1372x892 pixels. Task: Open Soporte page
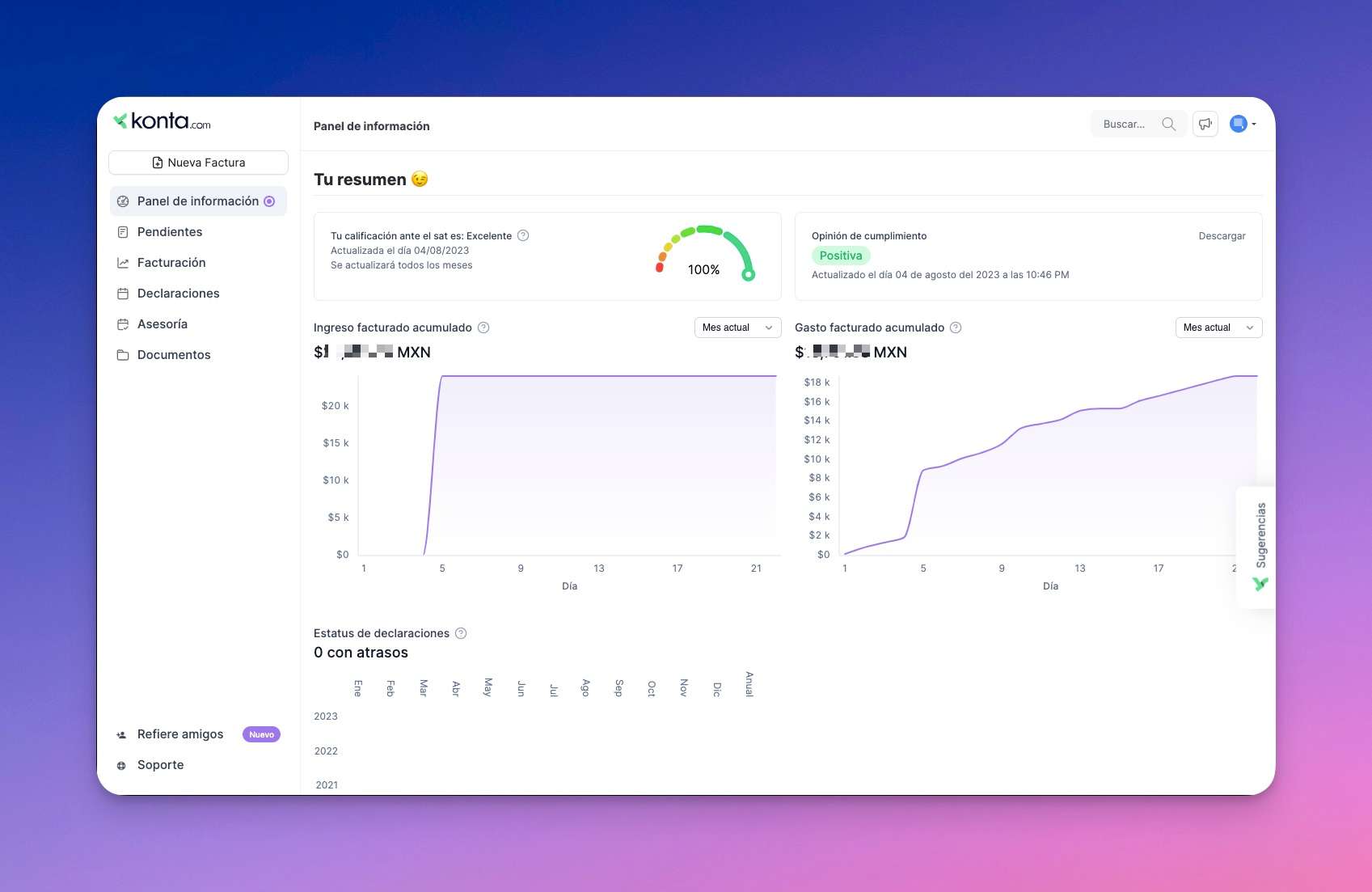160,765
